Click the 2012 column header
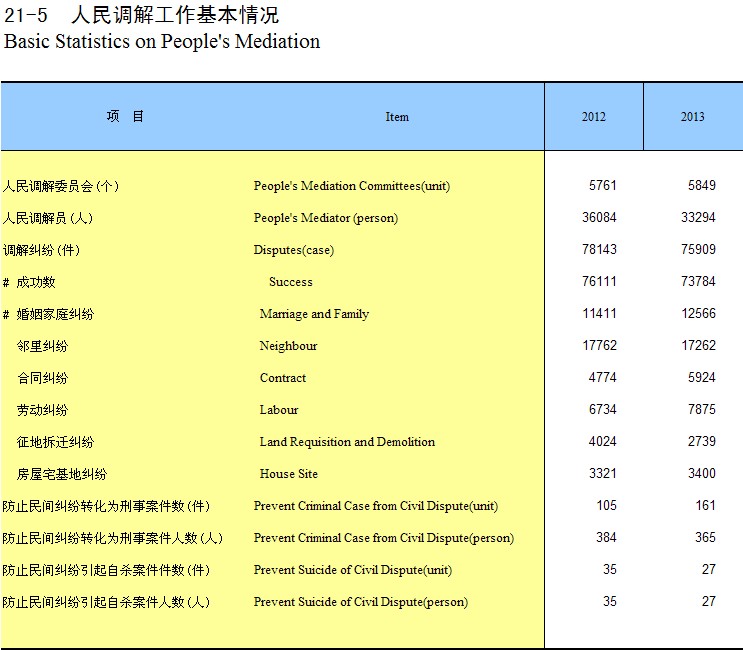The width and height of the screenshot is (743, 650). tap(593, 117)
